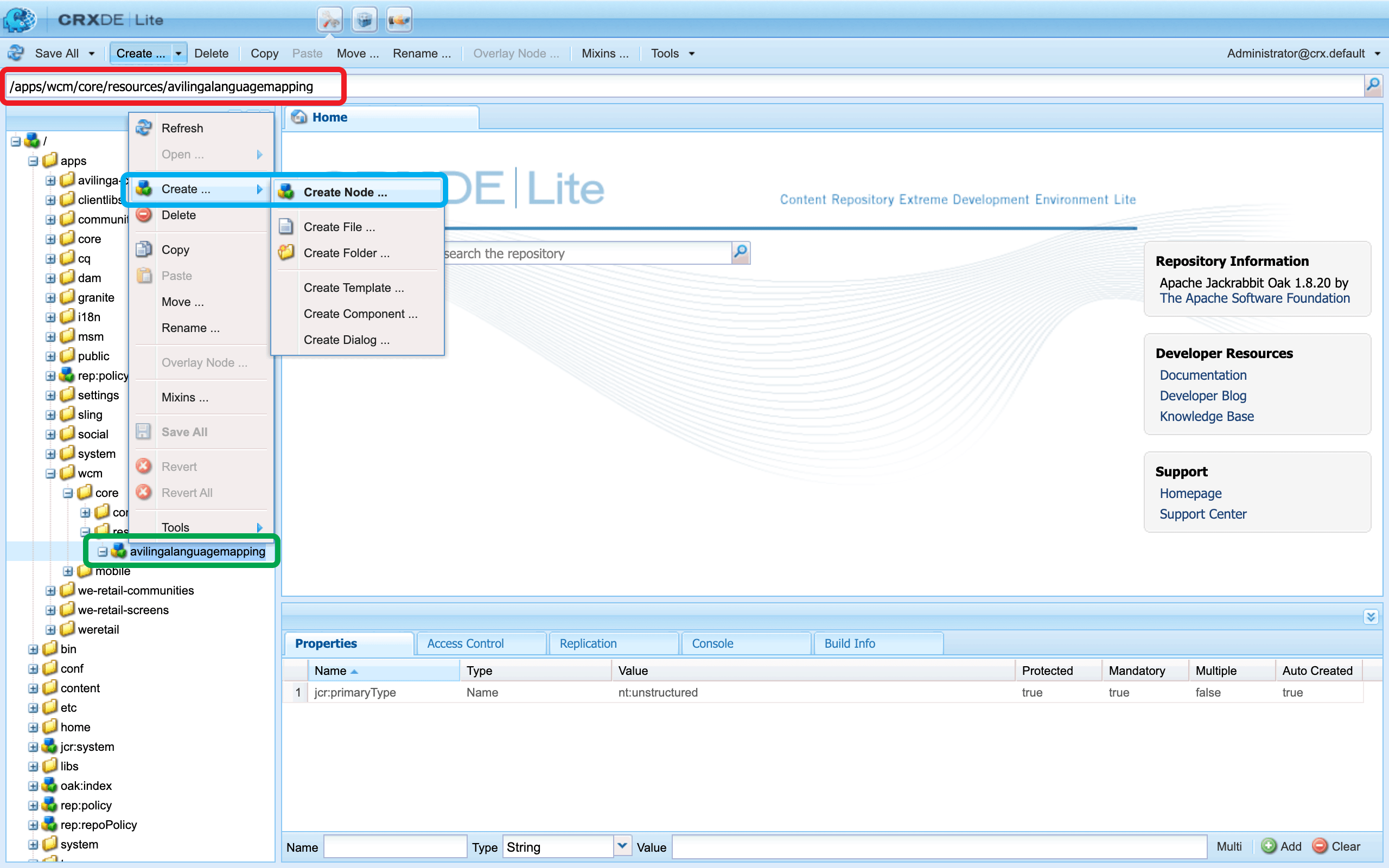The height and width of the screenshot is (868, 1389).
Task: Open the Create toolbar split arrow
Action: [179, 53]
